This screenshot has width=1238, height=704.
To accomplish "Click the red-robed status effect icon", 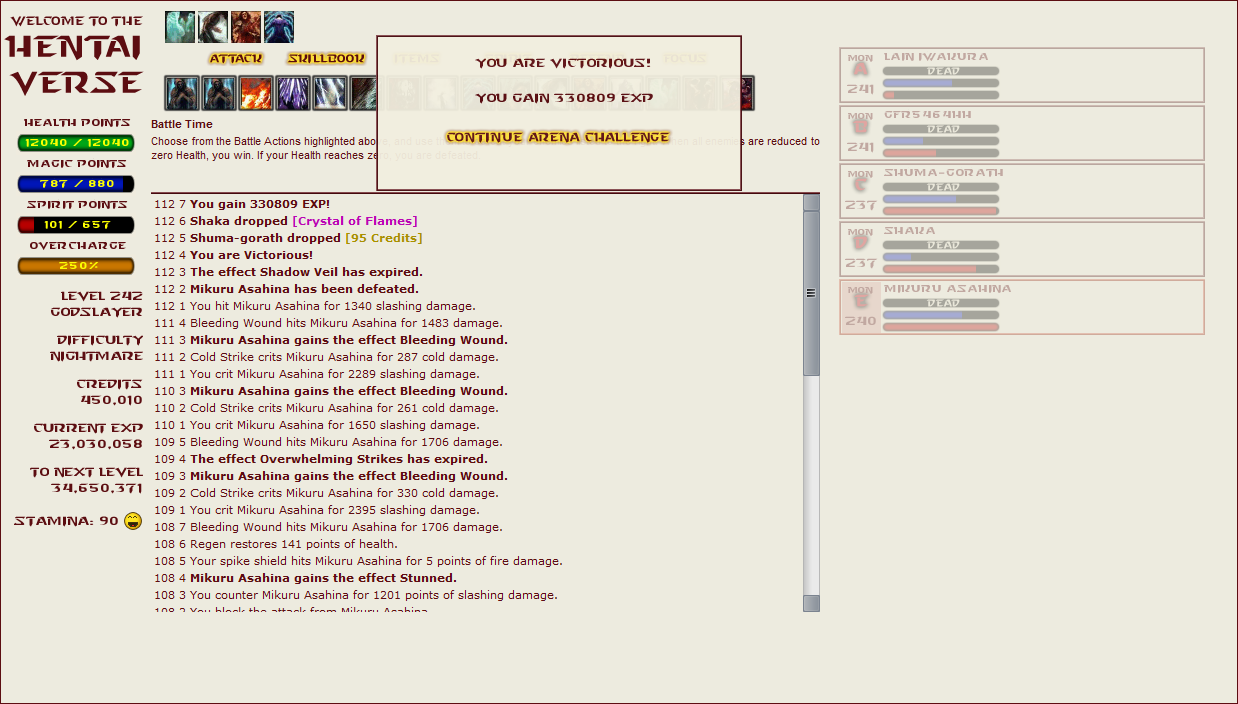I will point(246,27).
